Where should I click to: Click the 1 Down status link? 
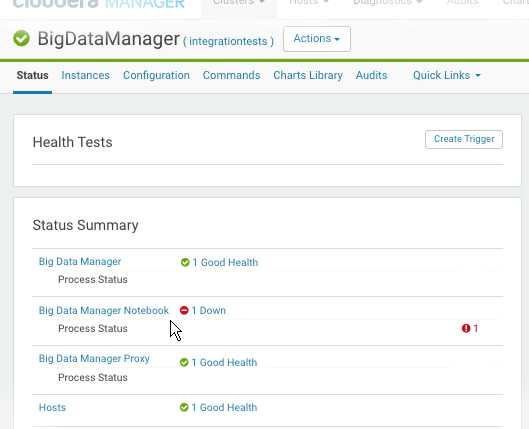(x=208, y=310)
